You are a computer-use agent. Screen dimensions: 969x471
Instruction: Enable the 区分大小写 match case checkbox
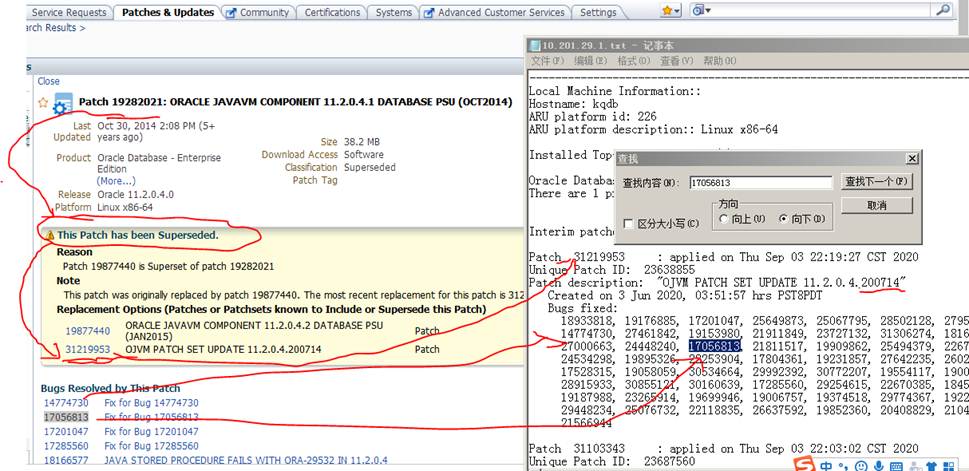628,224
